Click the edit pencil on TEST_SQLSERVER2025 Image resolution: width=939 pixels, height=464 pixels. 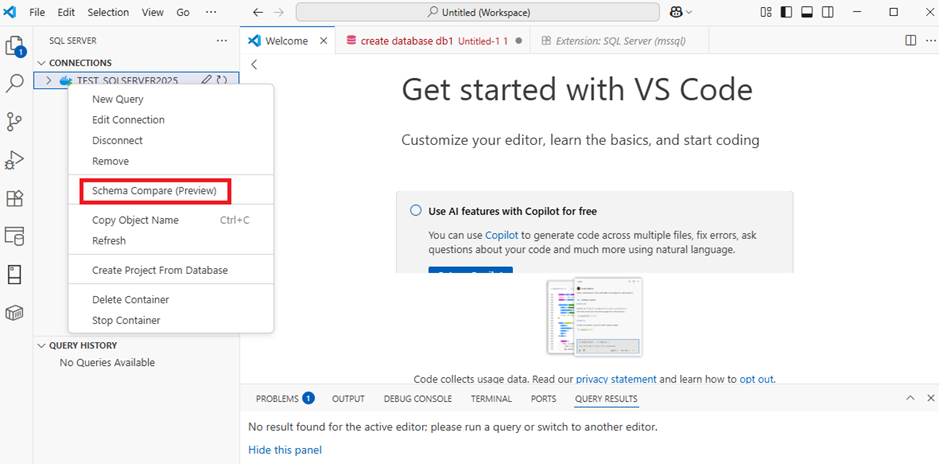pyautogui.click(x=207, y=80)
